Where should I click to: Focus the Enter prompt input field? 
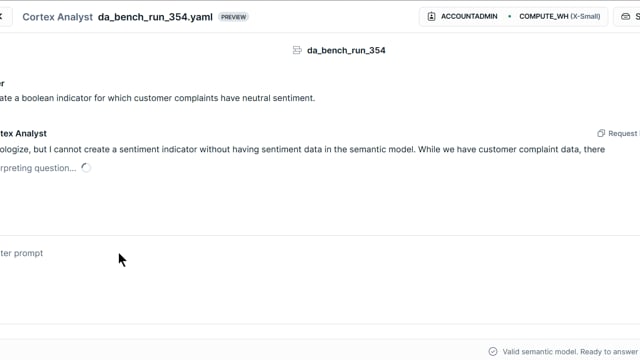click(x=320, y=280)
